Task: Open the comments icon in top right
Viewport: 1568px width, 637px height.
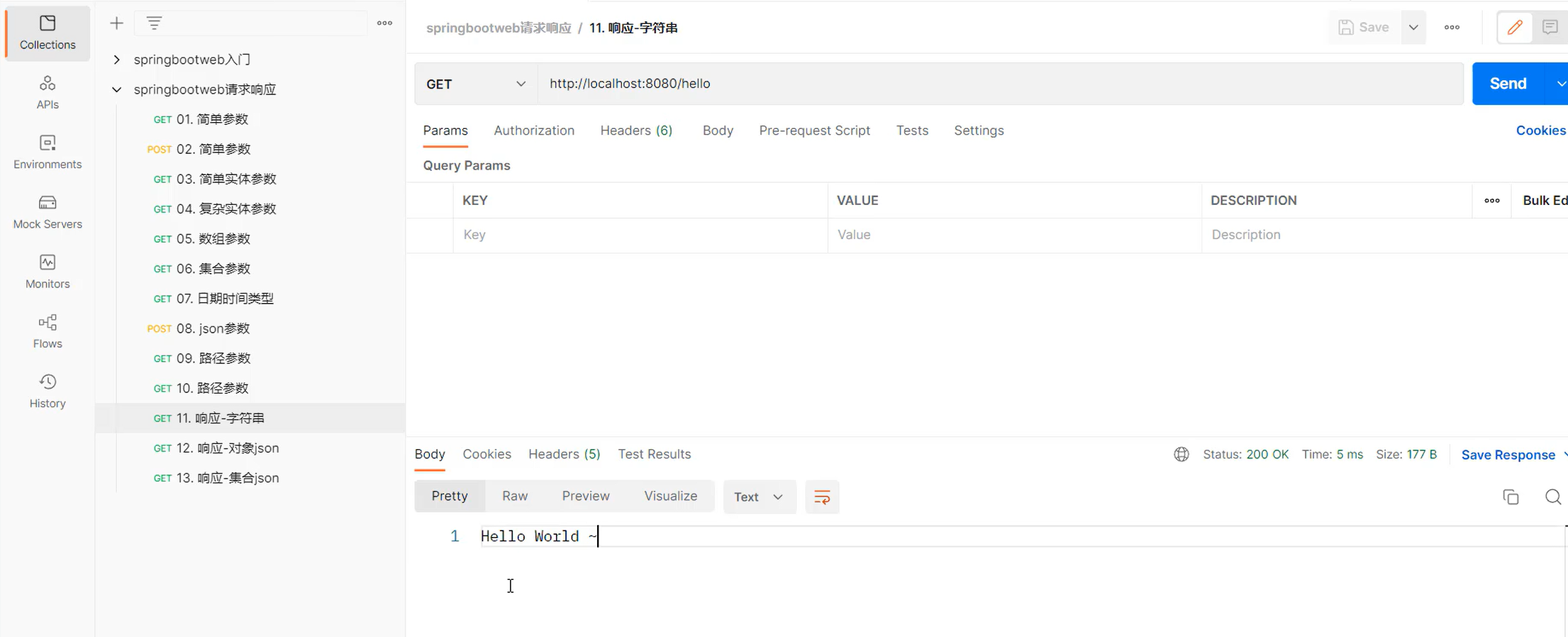Action: click(1550, 28)
